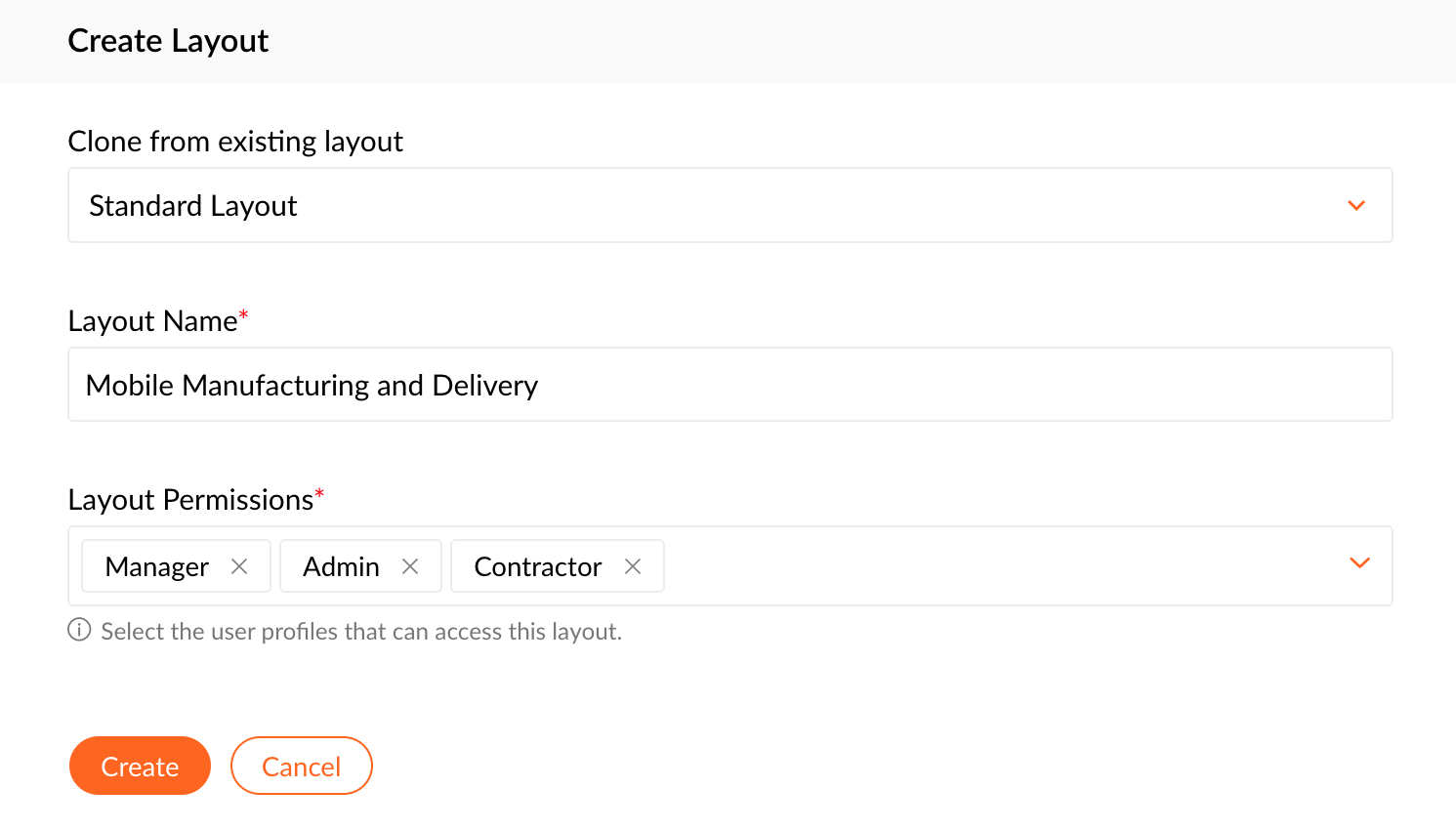This screenshot has width=1456, height=830.
Task: Expand the clone layout dropdown arrow
Action: pyautogui.click(x=1356, y=206)
